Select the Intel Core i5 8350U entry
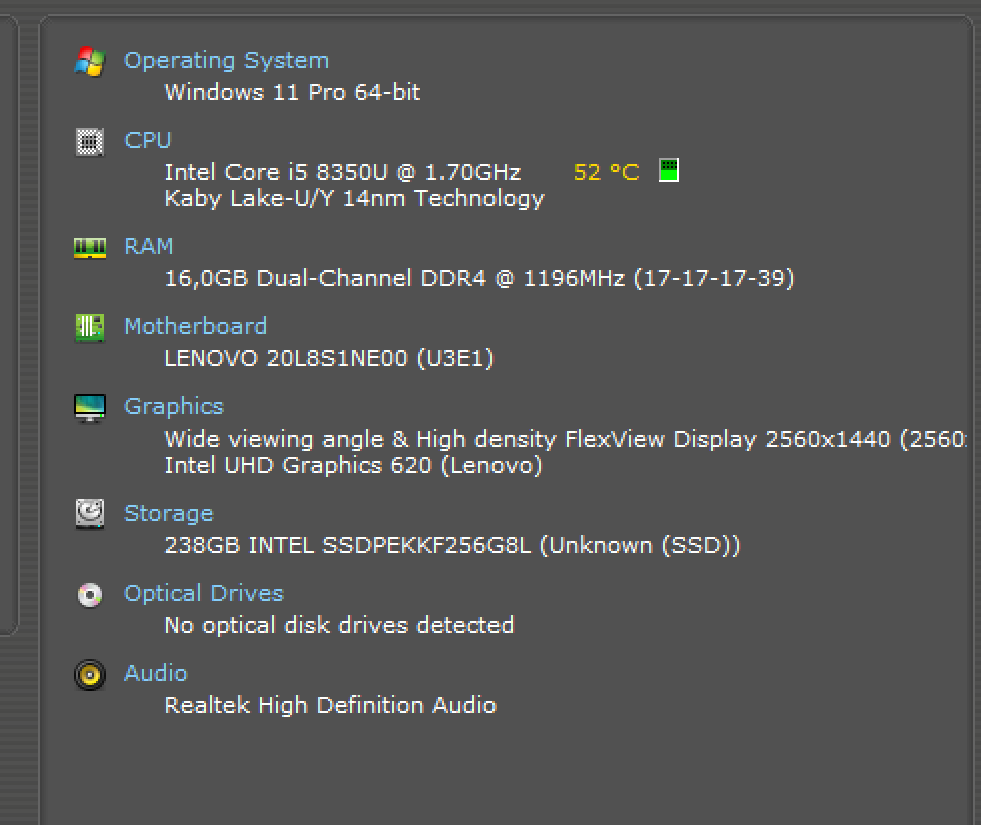 [342, 171]
